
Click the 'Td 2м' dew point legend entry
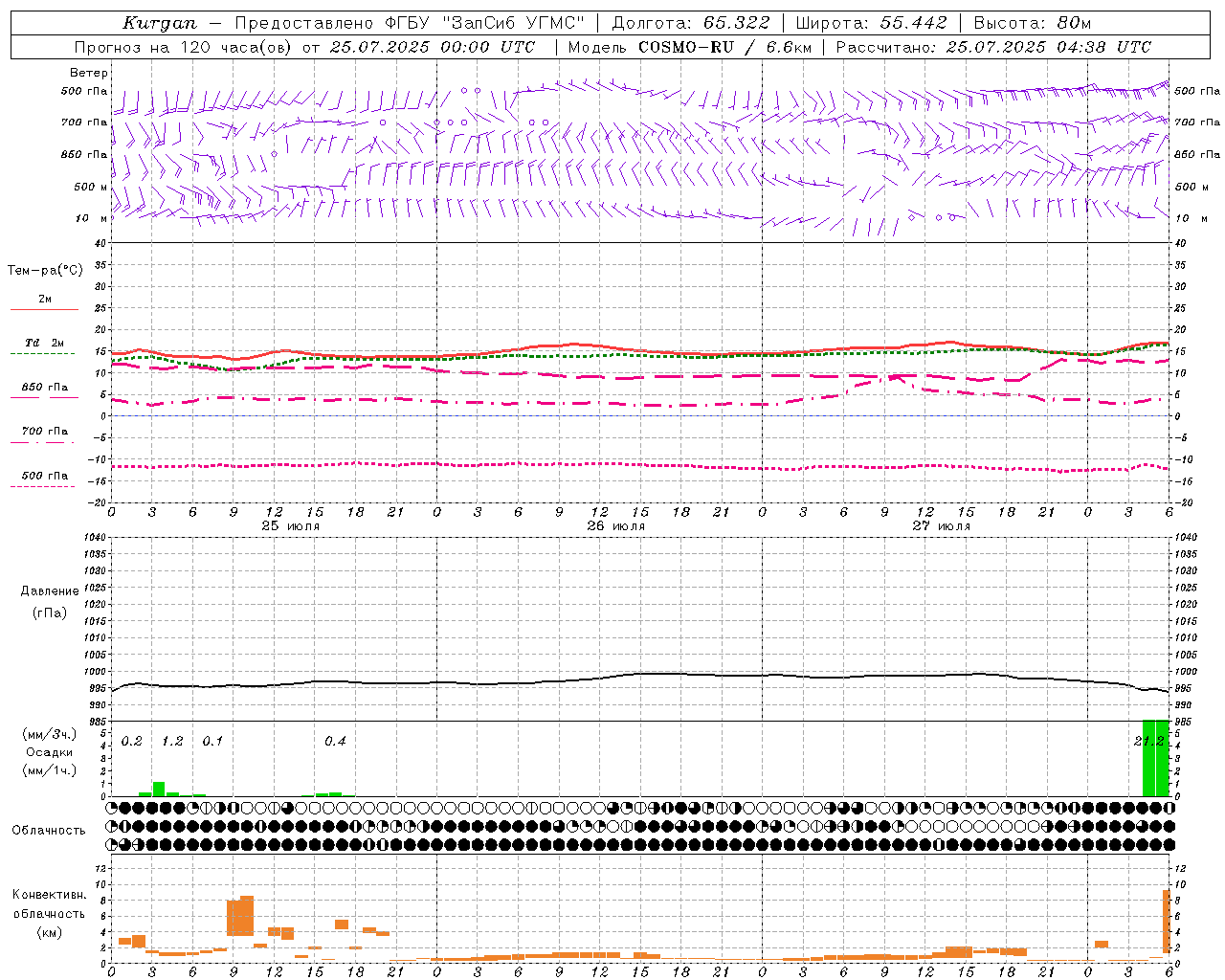click(x=44, y=343)
